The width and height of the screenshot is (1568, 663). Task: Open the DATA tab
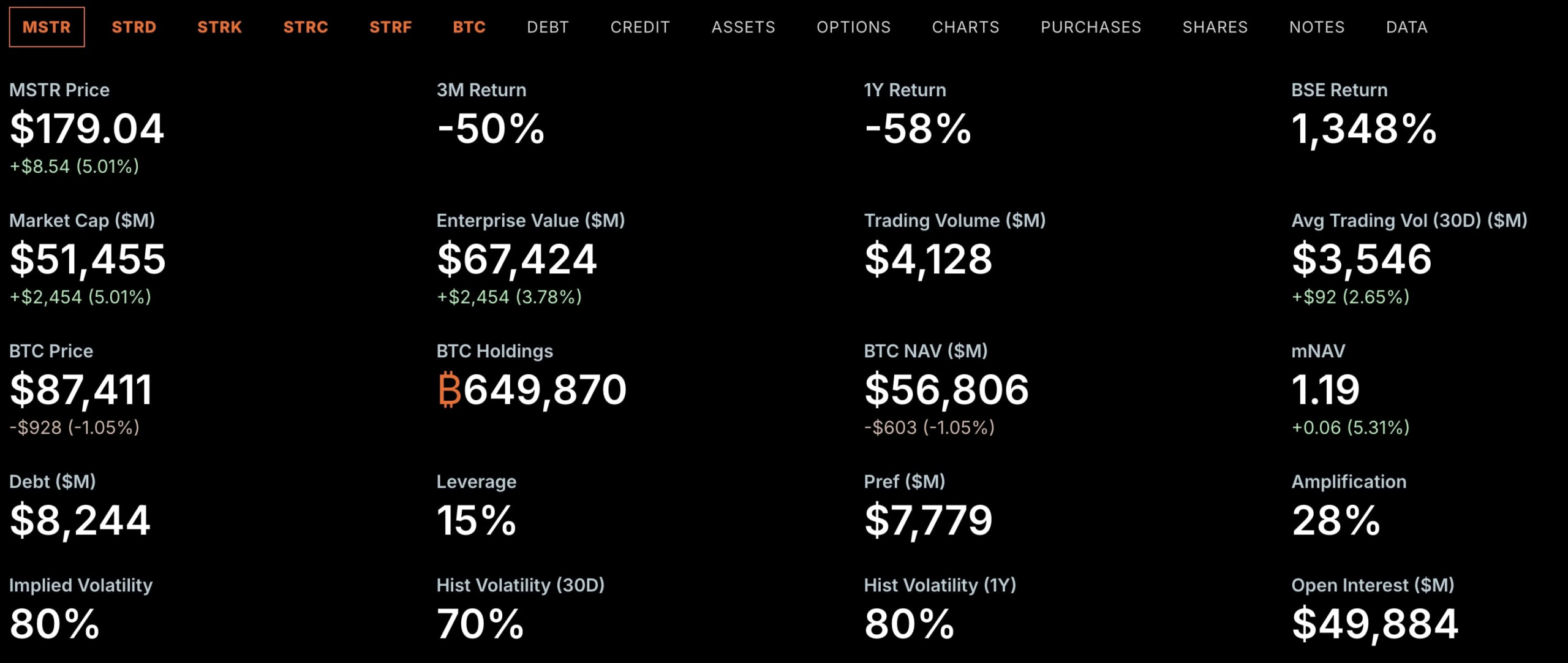[1406, 27]
